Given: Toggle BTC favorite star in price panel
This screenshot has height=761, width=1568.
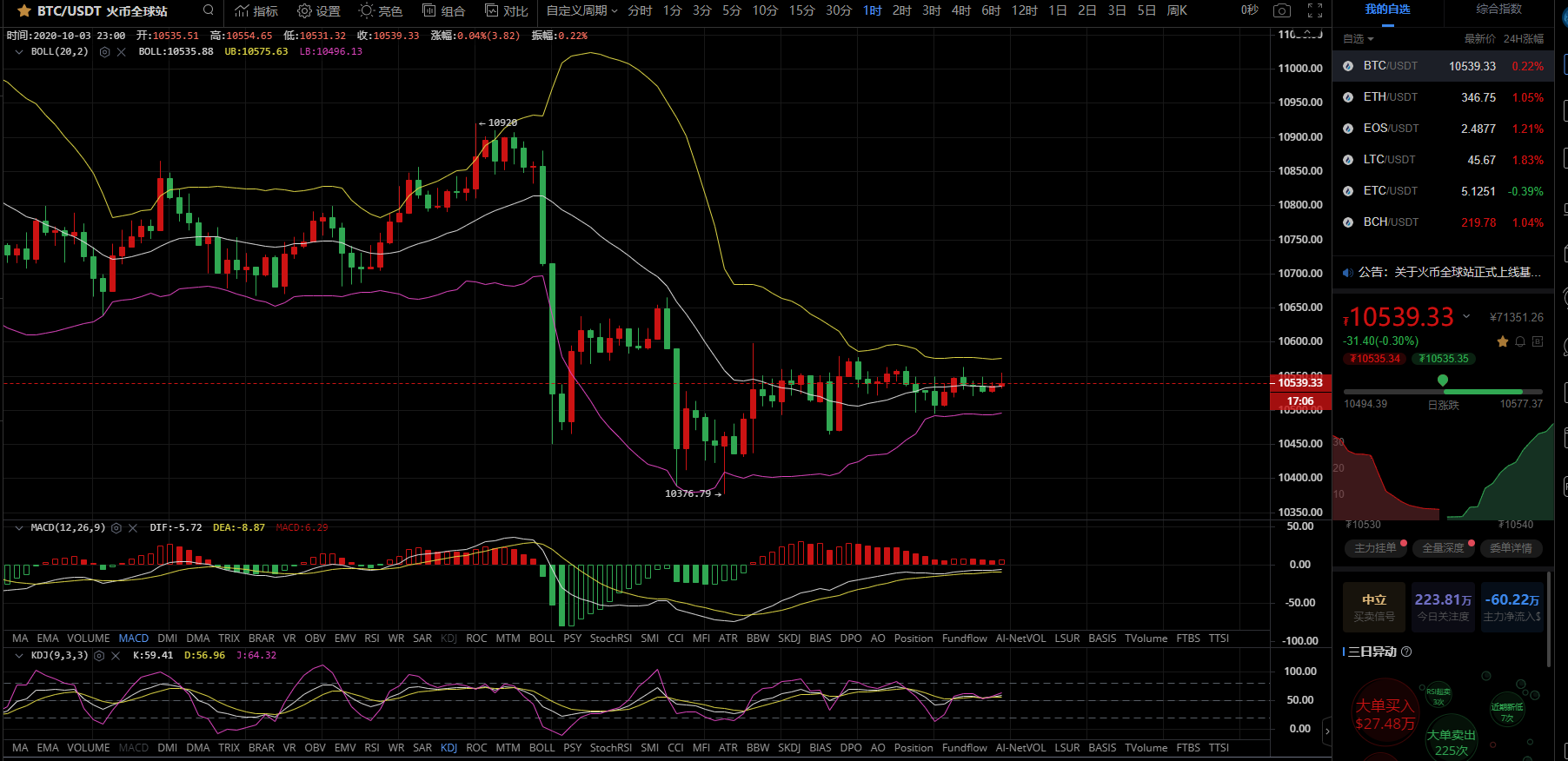Looking at the screenshot, I should [x=1503, y=341].
